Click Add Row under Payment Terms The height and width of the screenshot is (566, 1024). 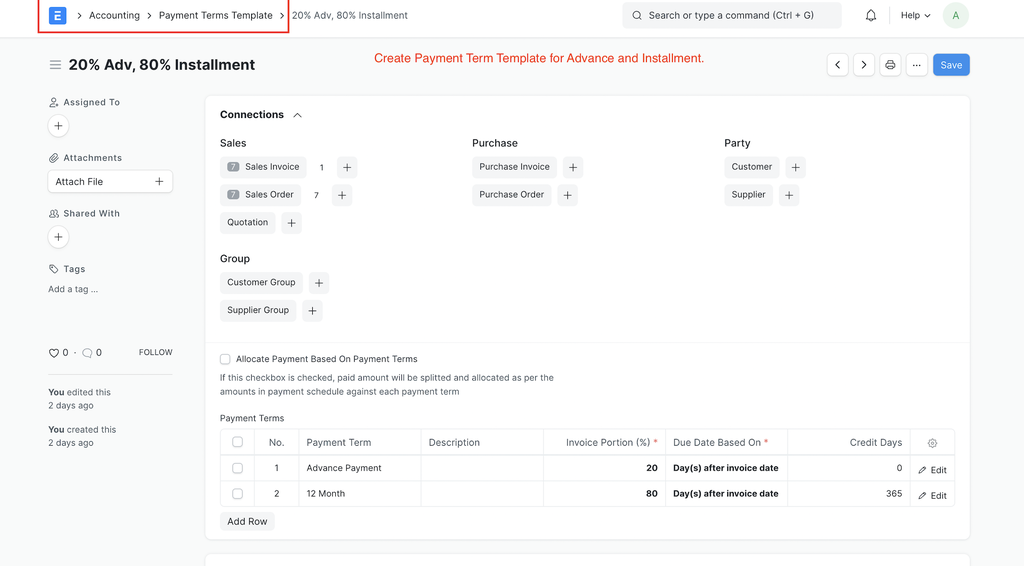point(247,521)
